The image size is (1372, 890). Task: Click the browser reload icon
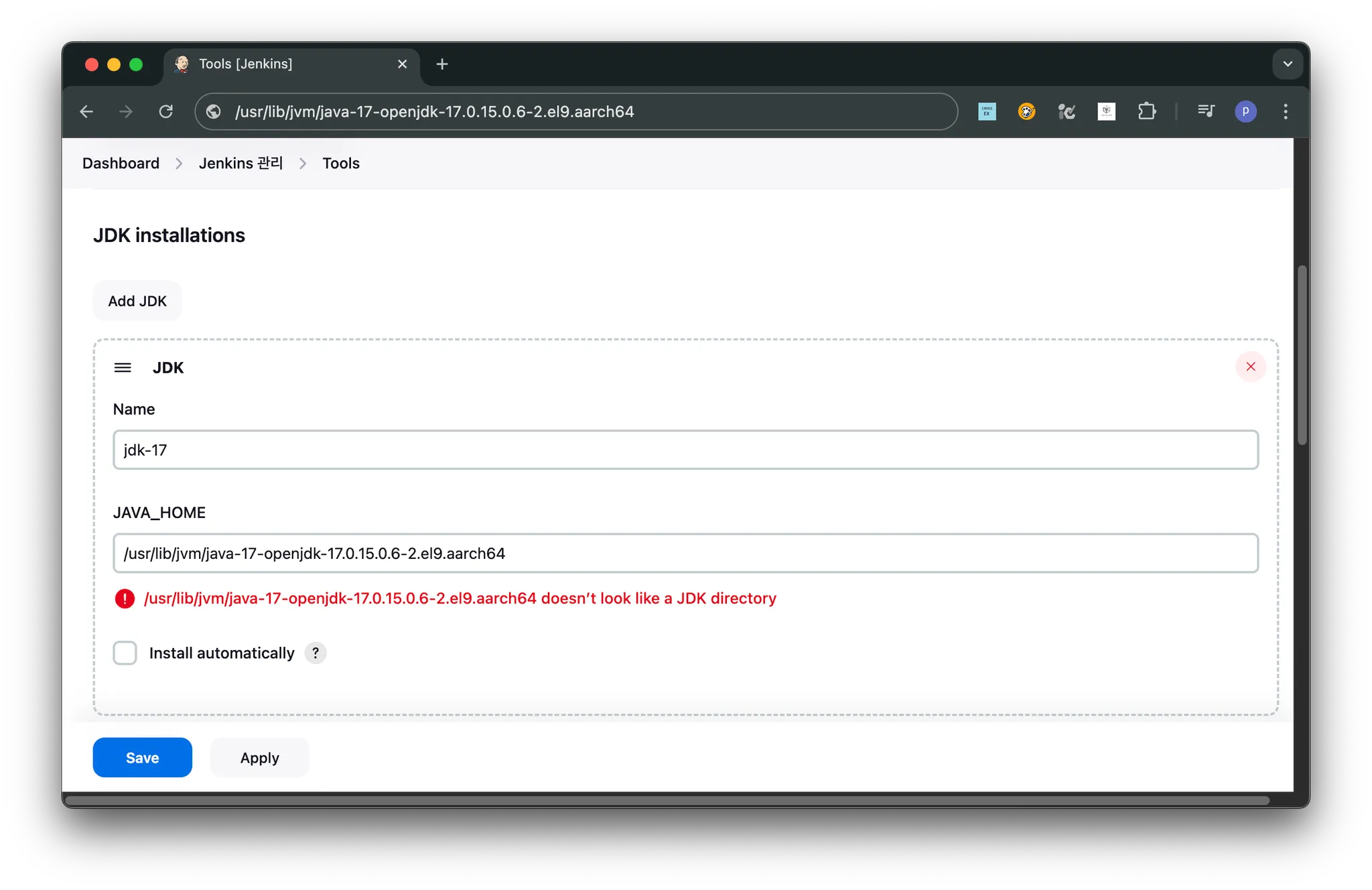pos(166,111)
